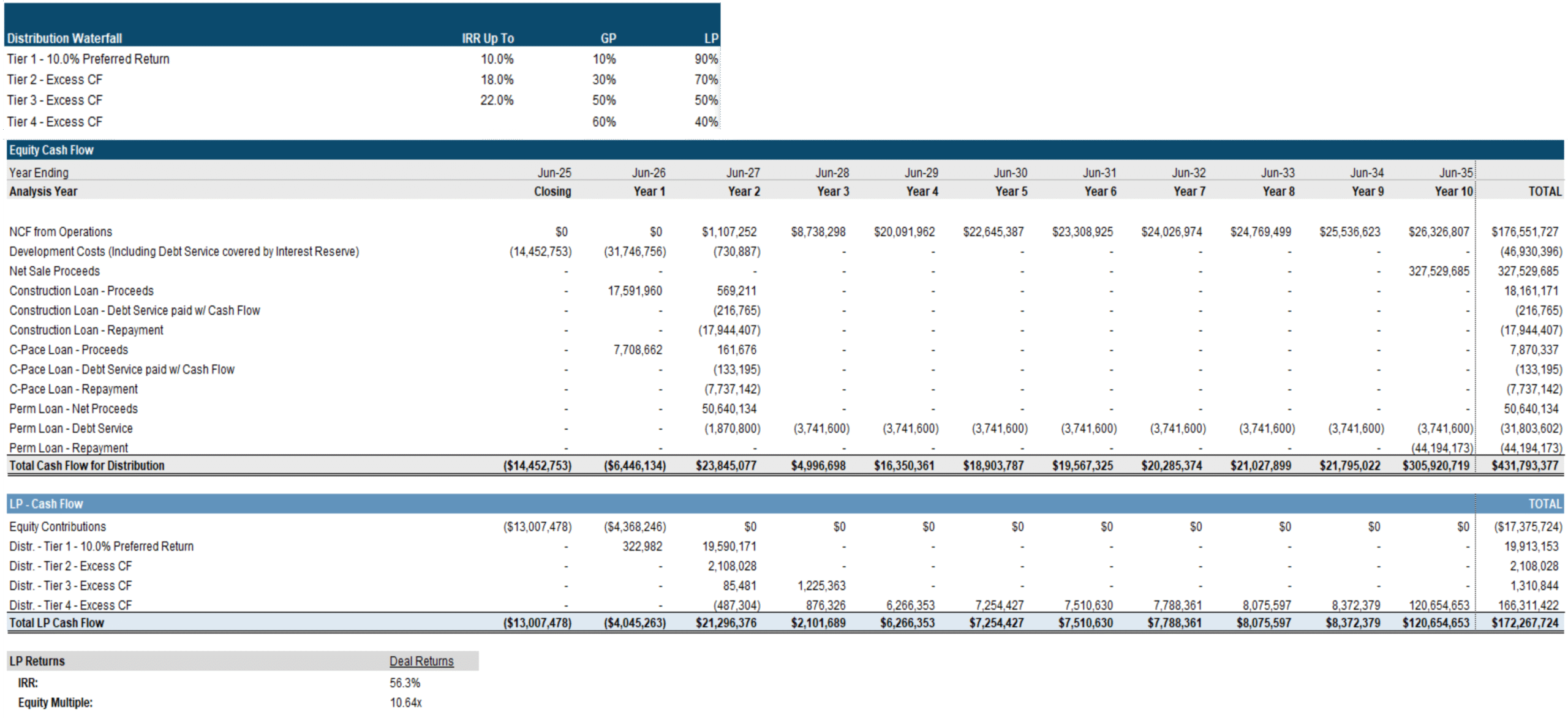Select the Year 10 column header
The height and width of the screenshot is (718, 1568).
1453,191
